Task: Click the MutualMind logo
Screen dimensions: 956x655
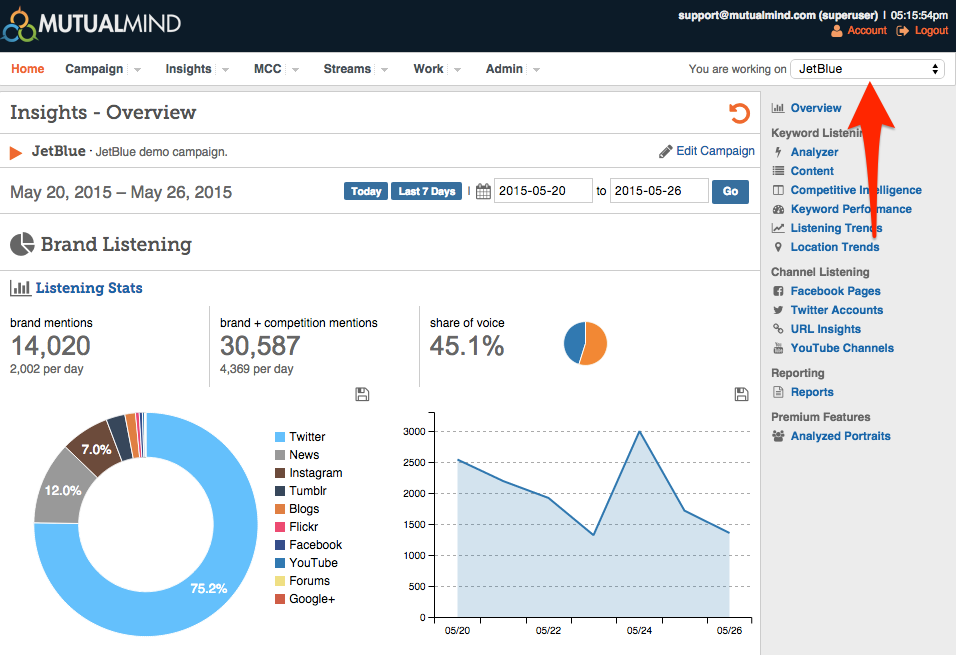Action: [91, 24]
